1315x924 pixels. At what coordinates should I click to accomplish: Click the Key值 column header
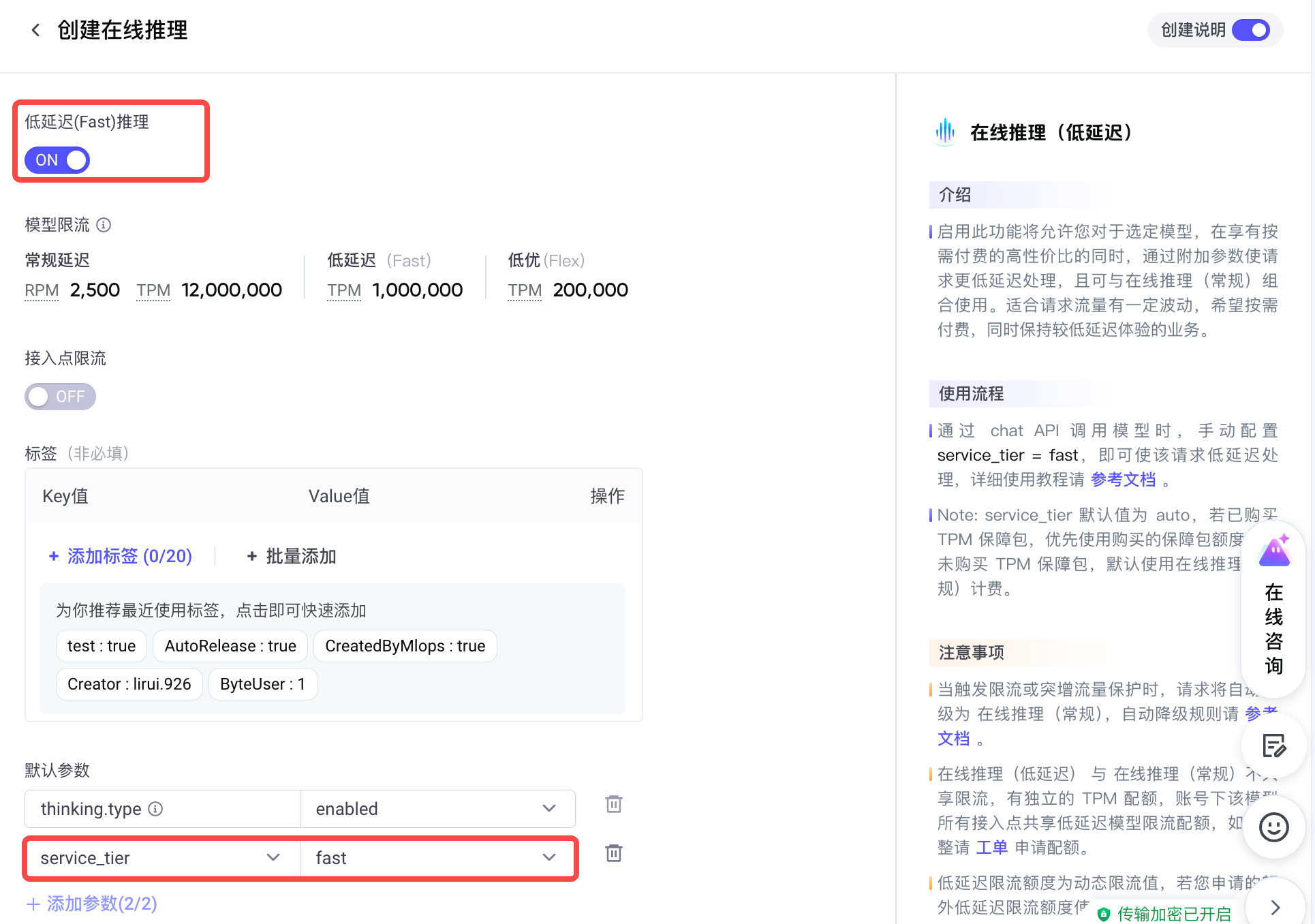coord(65,496)
